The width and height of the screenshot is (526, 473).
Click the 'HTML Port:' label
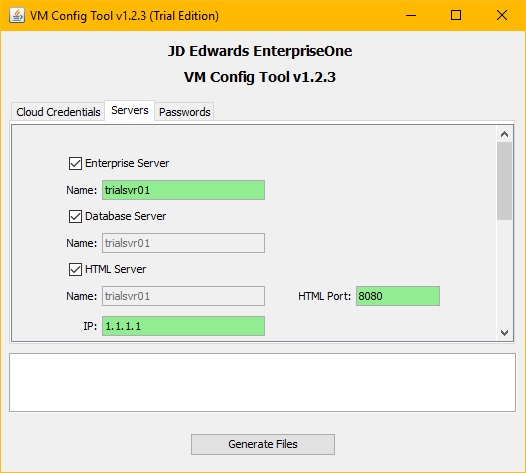[x=324, y=296]
